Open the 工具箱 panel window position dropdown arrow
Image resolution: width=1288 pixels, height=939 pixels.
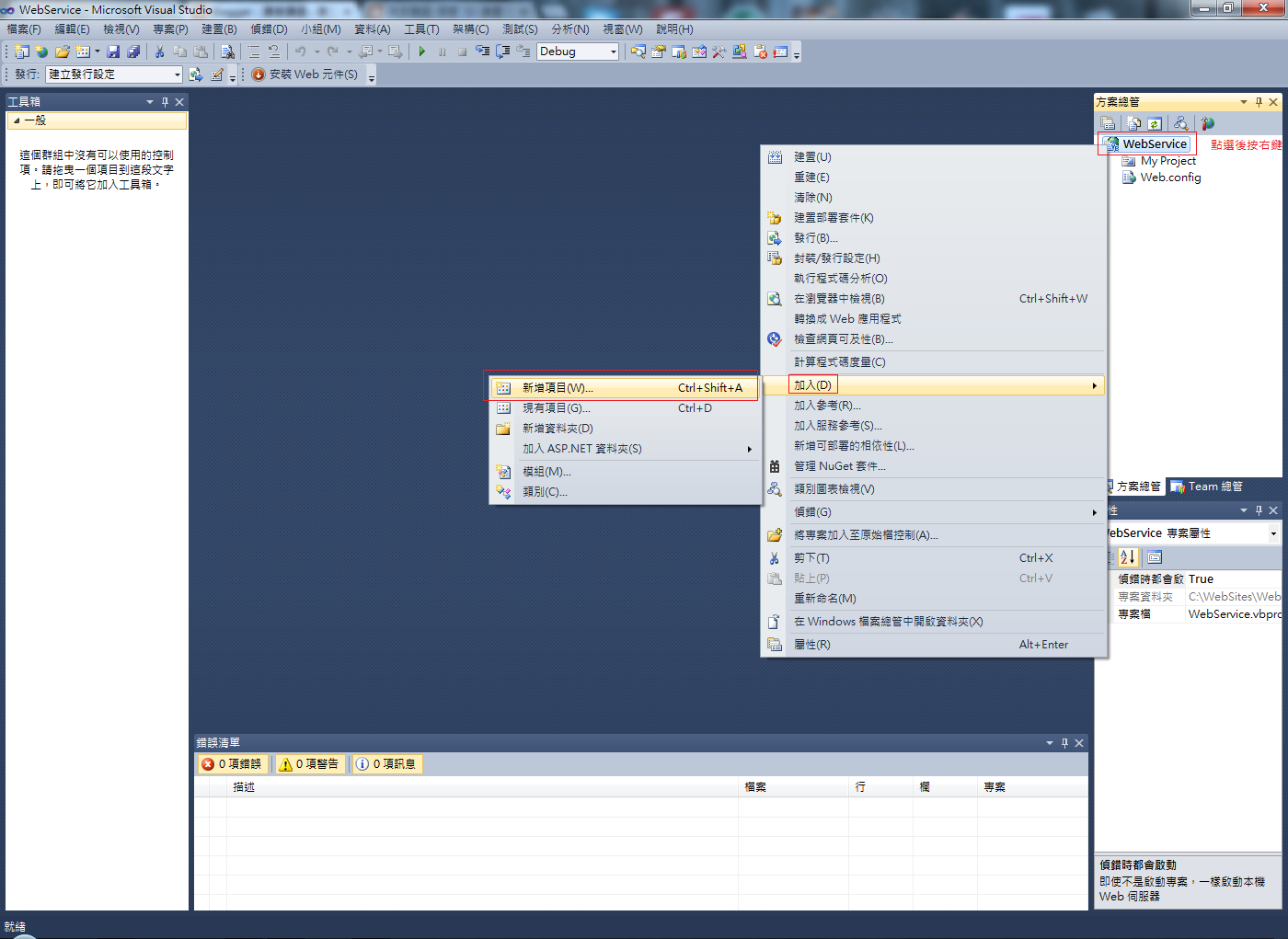[150, 102]
